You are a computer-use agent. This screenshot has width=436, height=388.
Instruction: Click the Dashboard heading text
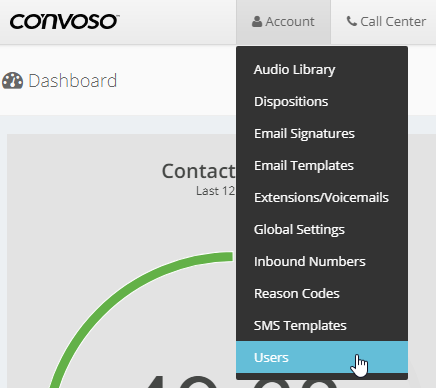click(x=73, y=81)
